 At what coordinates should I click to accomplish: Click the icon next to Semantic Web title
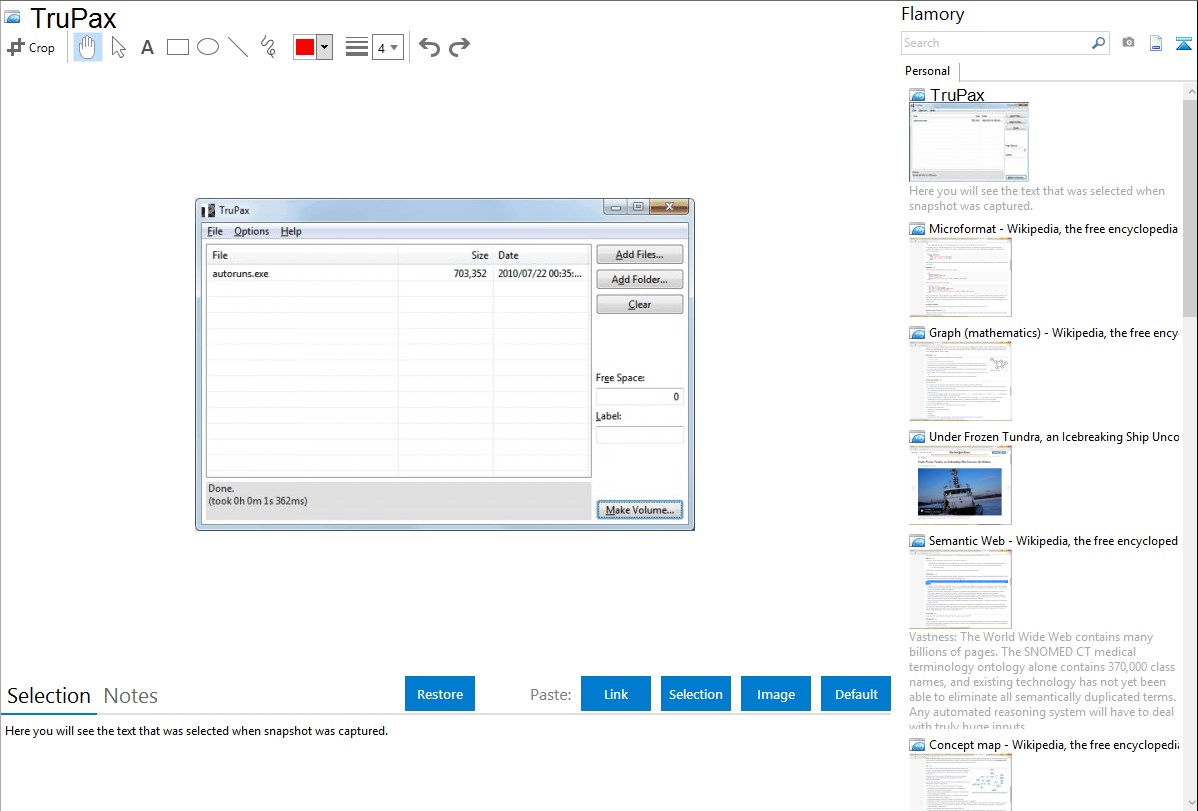pyautogui.click(x=918, y=541)
